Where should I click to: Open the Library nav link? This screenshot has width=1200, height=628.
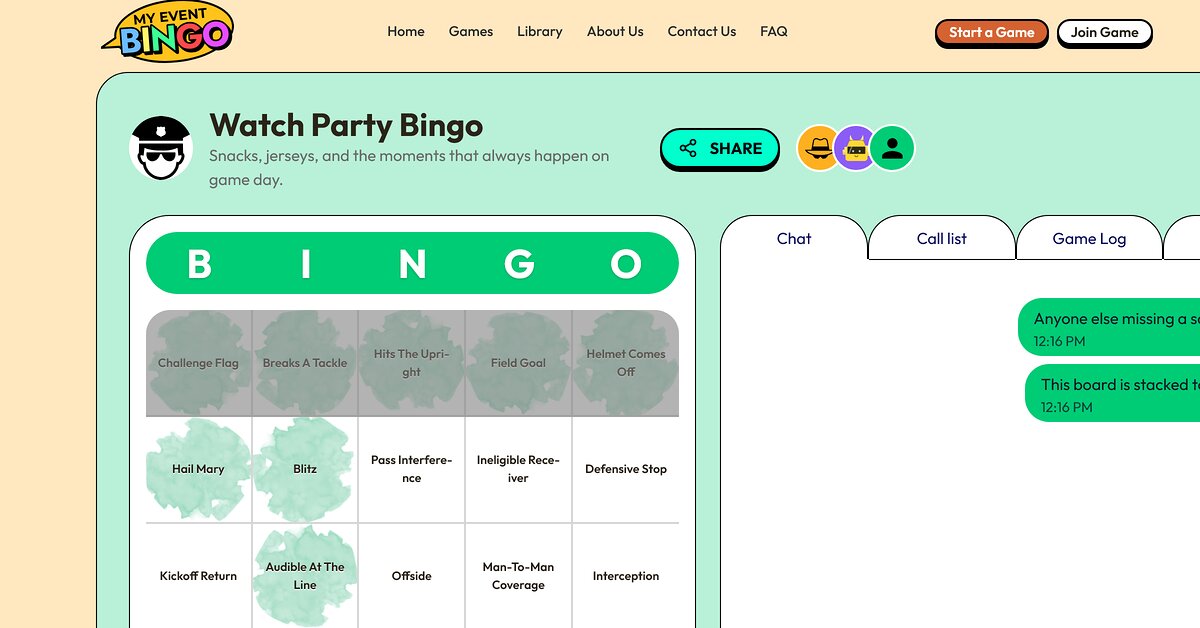pos(540,32)
